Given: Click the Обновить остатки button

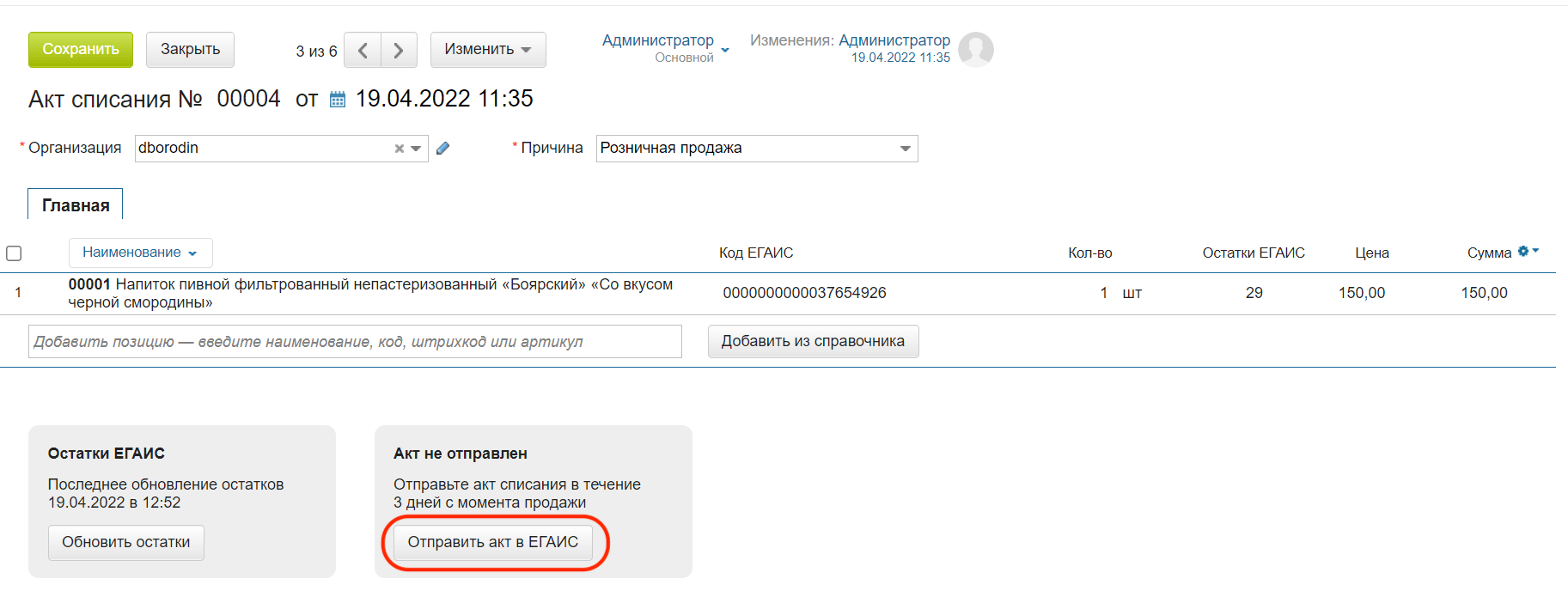Looking at the screenshot, I should [x=126, y=542].
